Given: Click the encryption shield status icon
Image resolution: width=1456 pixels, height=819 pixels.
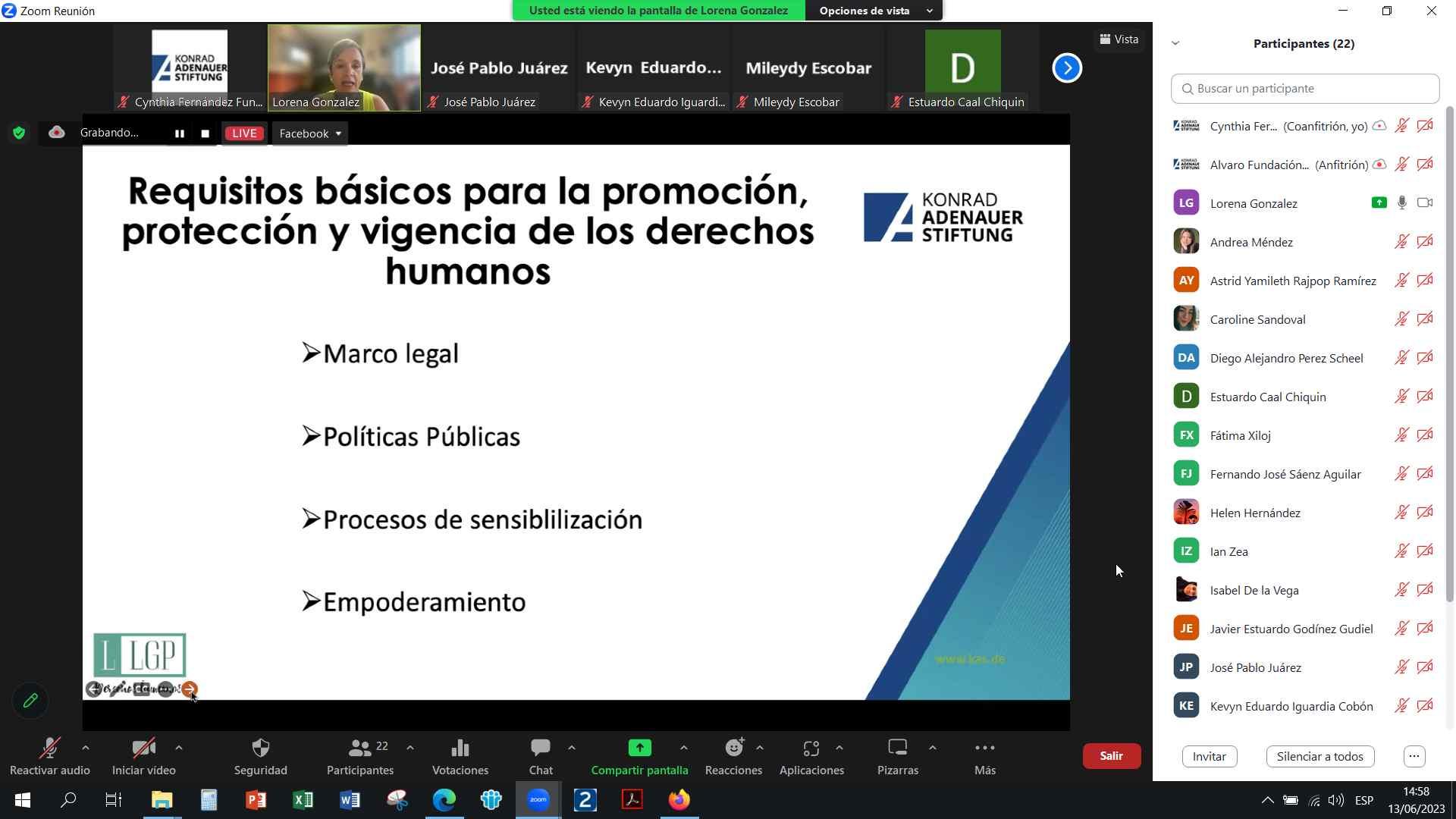Looking at the screenshot, I should coord(19,133).
